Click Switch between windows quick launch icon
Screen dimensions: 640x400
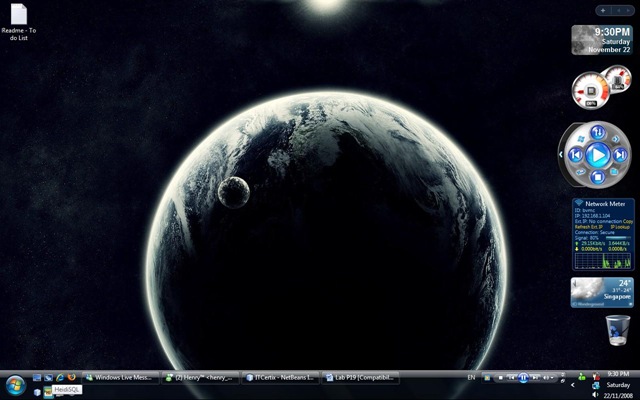(49, 378)
